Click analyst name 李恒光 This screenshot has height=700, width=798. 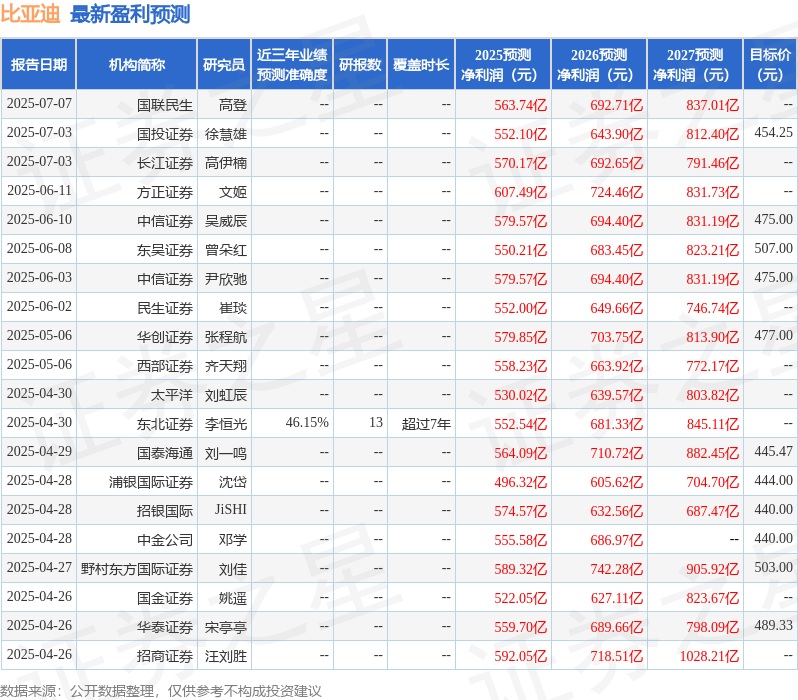click(x=226, y=424)
